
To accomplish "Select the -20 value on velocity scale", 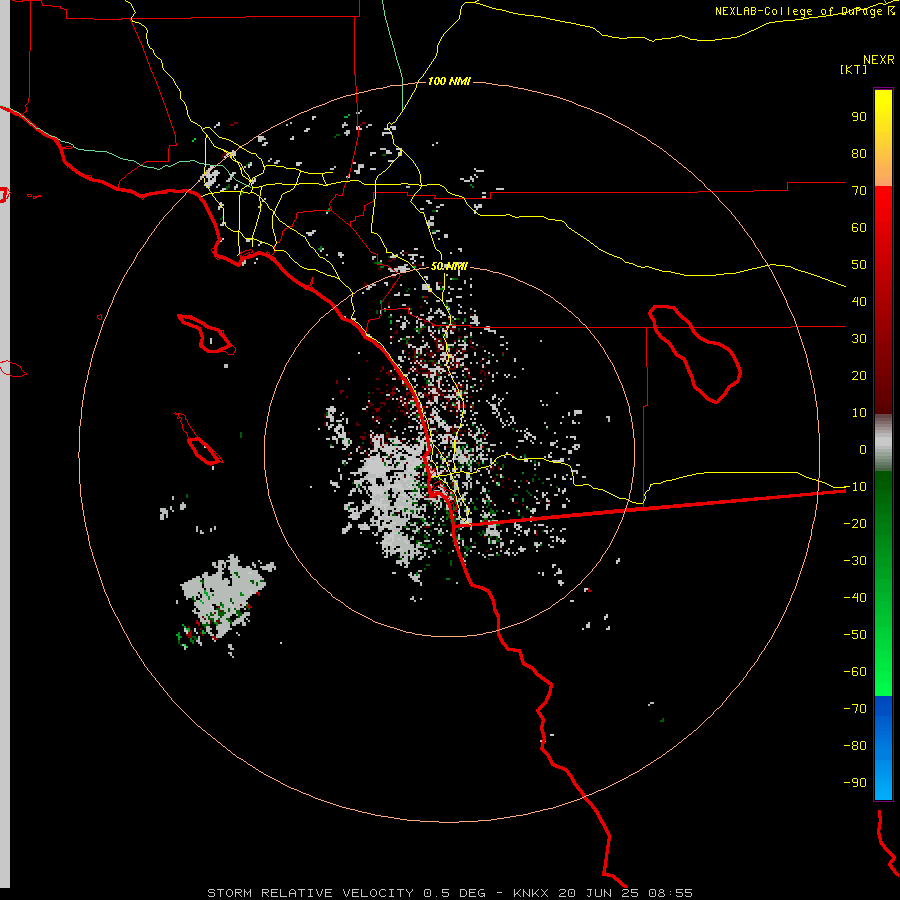I will point(855,524).
